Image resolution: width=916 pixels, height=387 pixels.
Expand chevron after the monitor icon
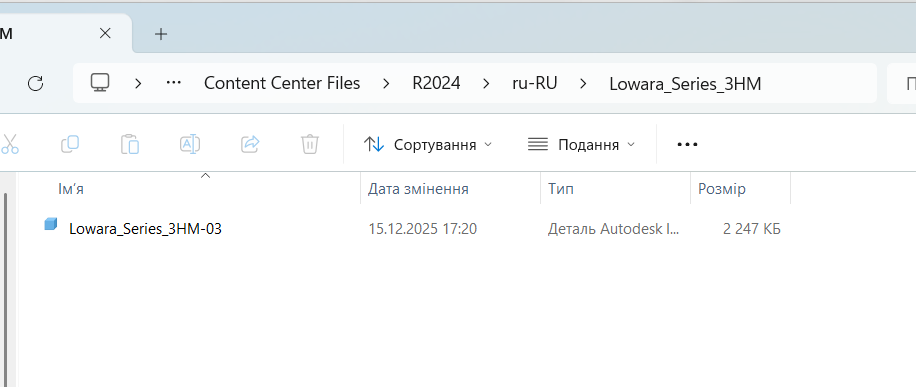(138, 84)
